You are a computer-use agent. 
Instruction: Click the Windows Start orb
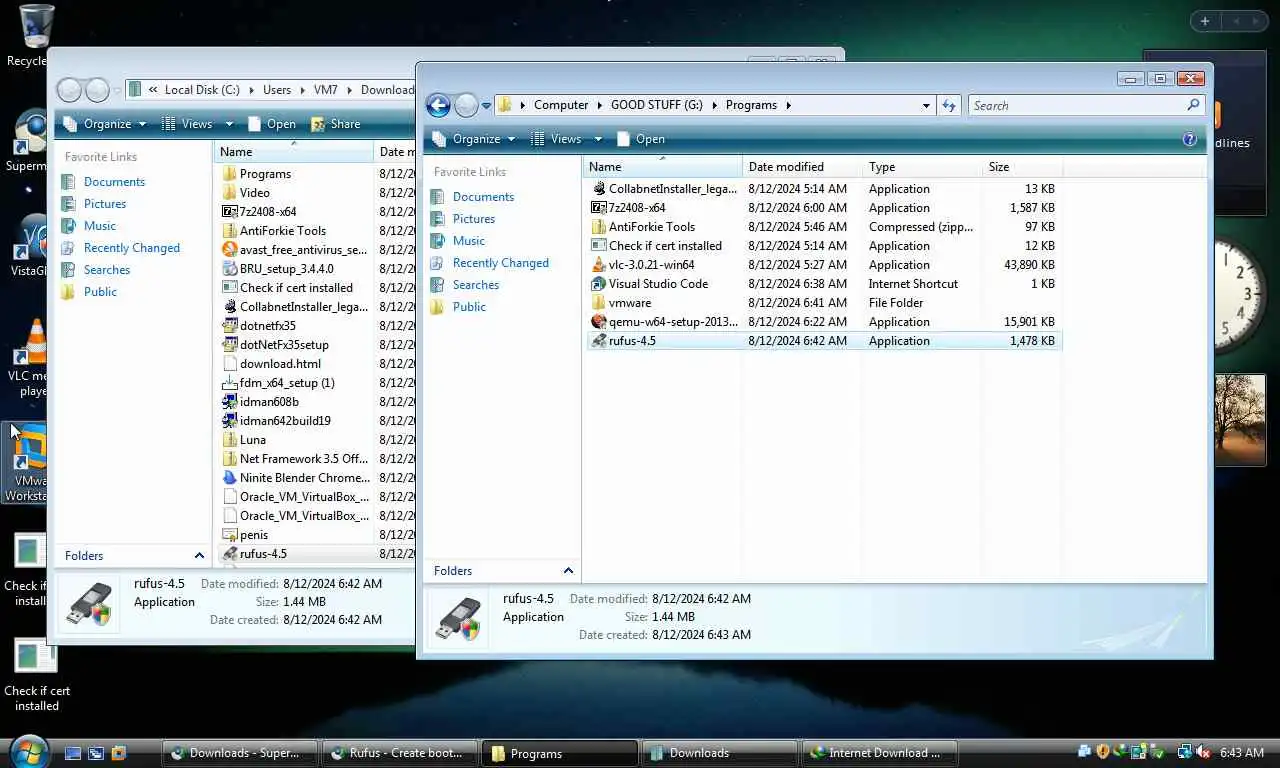pyautogui.click(x=28, y=750)
